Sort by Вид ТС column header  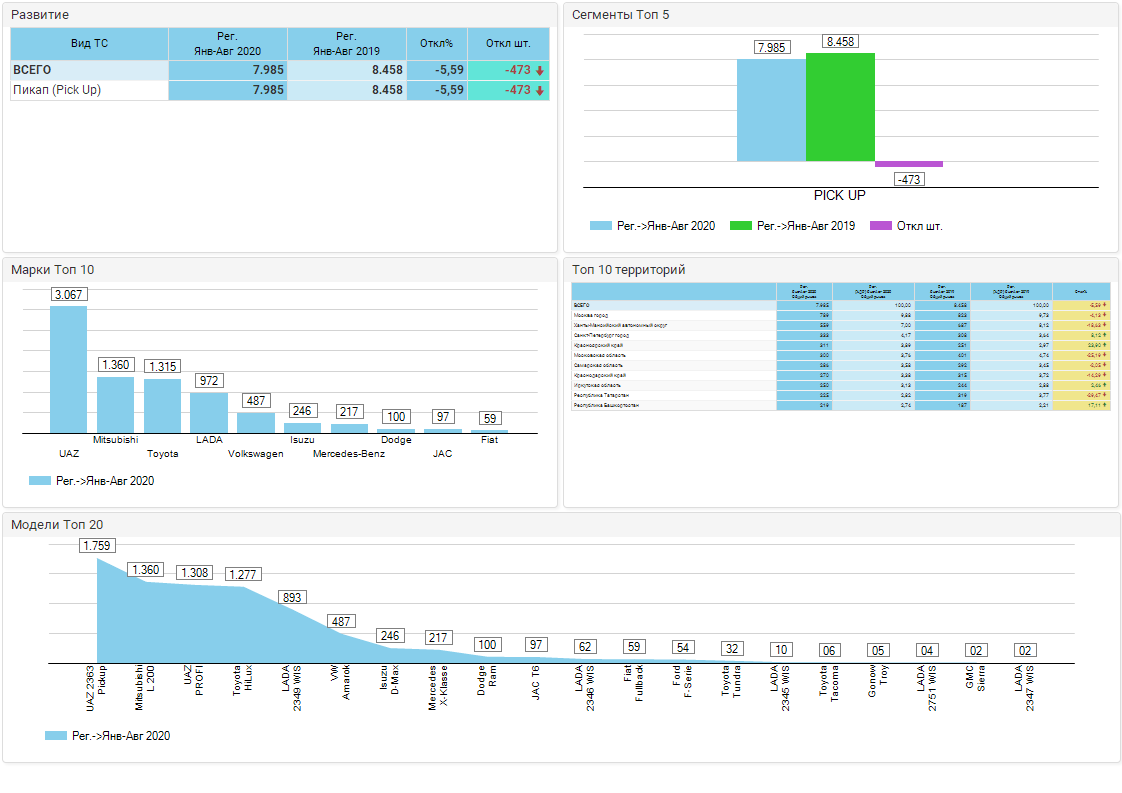point(89,44)
